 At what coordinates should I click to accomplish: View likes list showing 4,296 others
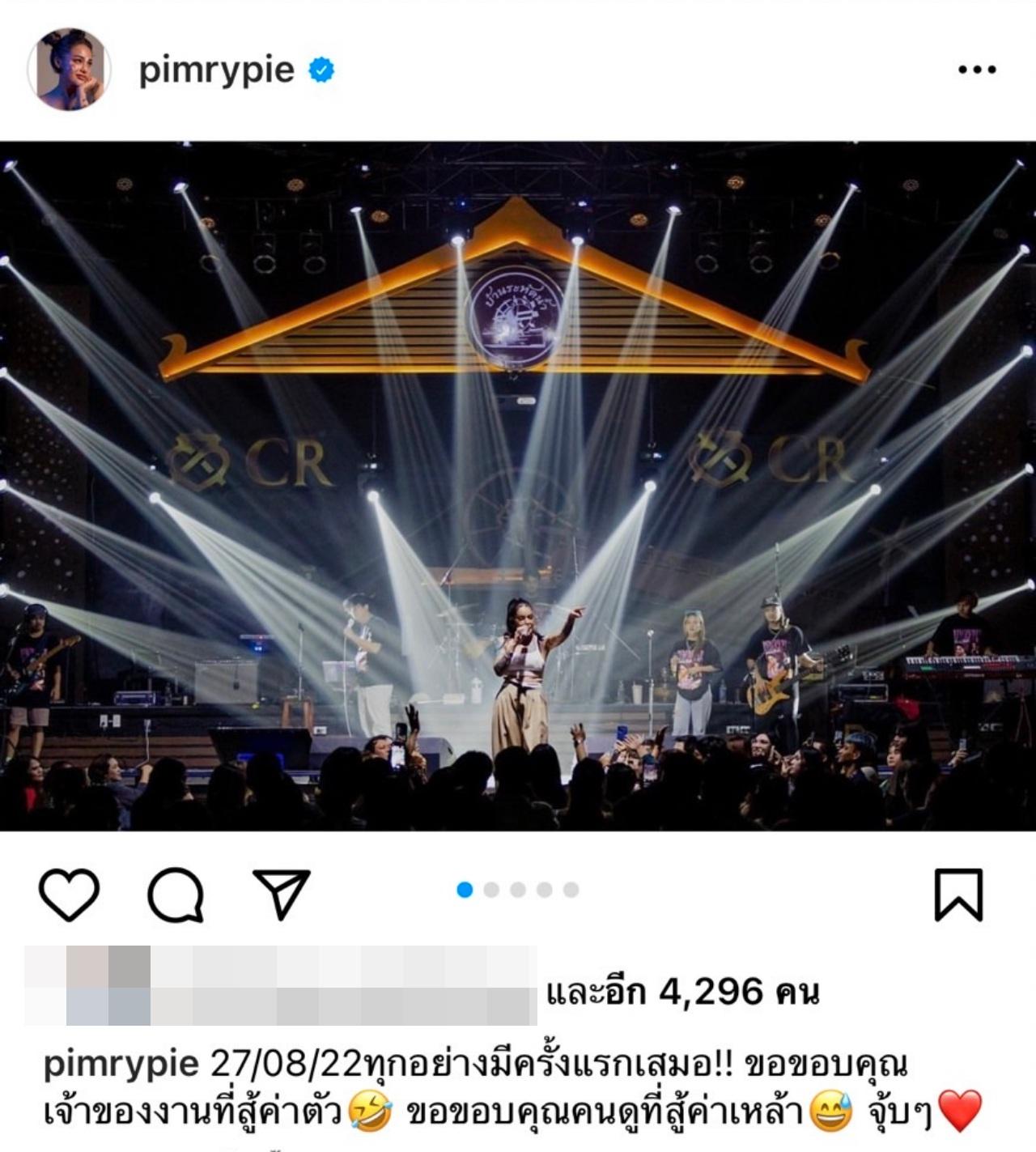click(683, 992)
